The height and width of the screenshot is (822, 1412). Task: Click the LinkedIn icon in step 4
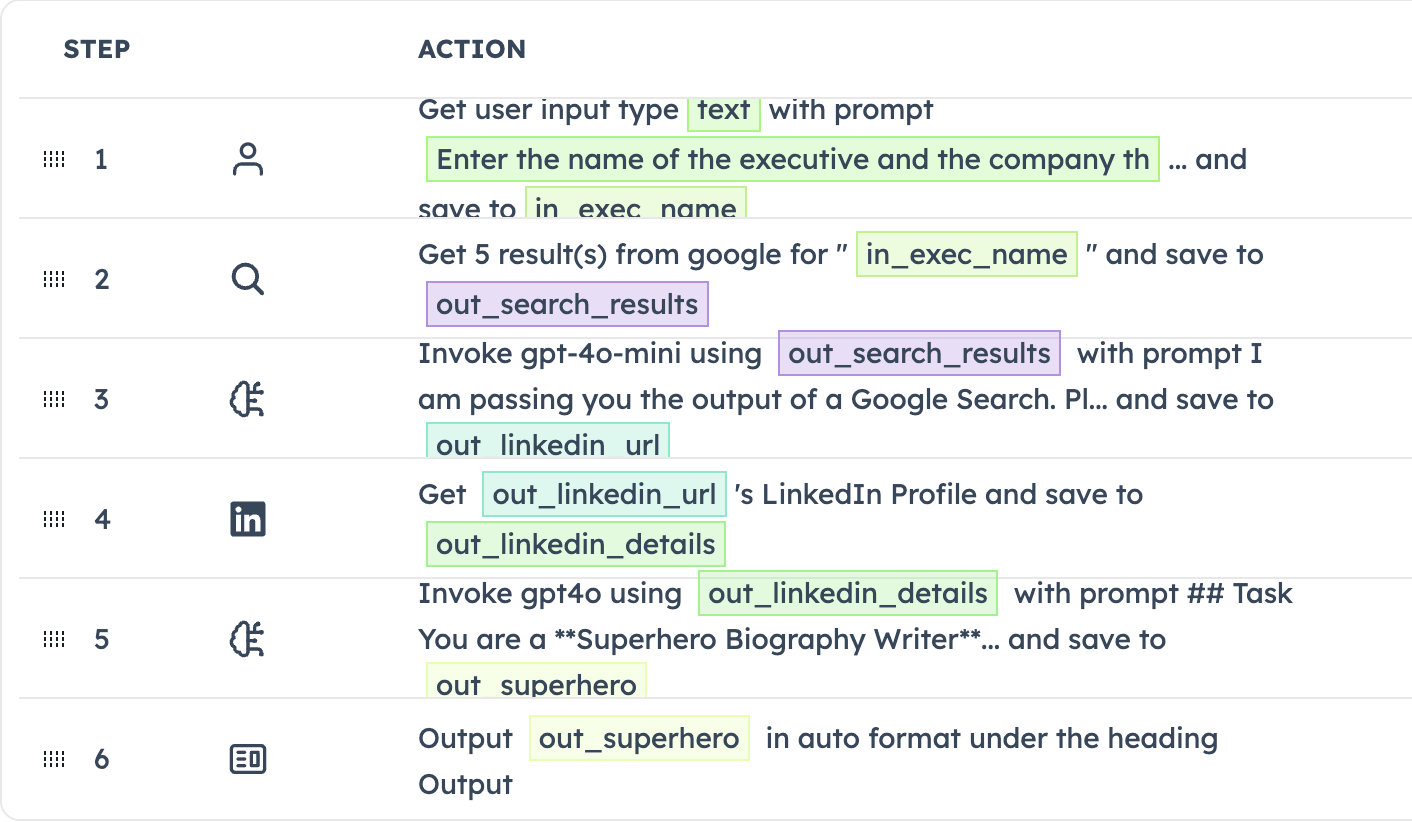point(247,519)
